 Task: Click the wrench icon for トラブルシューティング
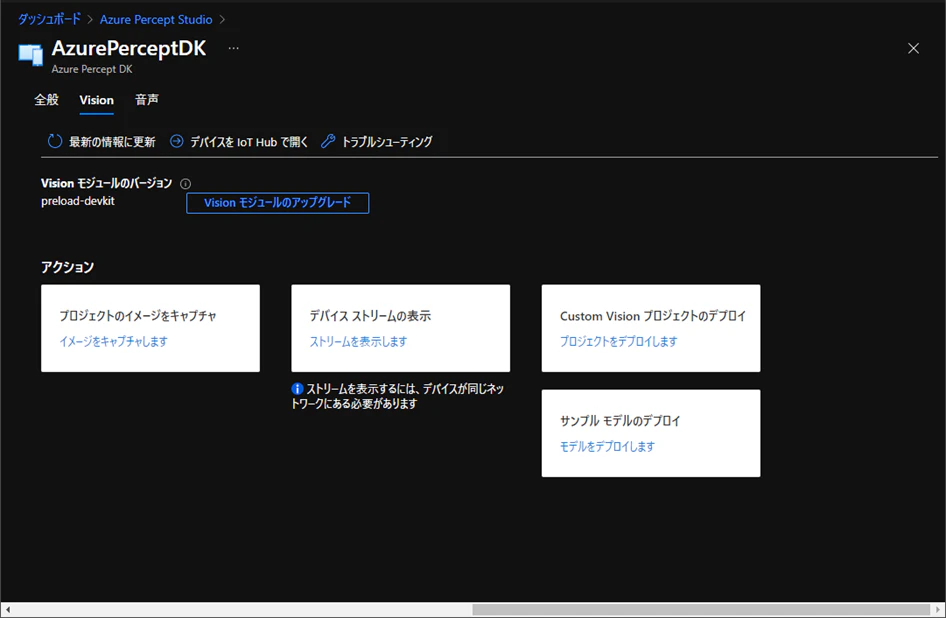tap(328, 141)
